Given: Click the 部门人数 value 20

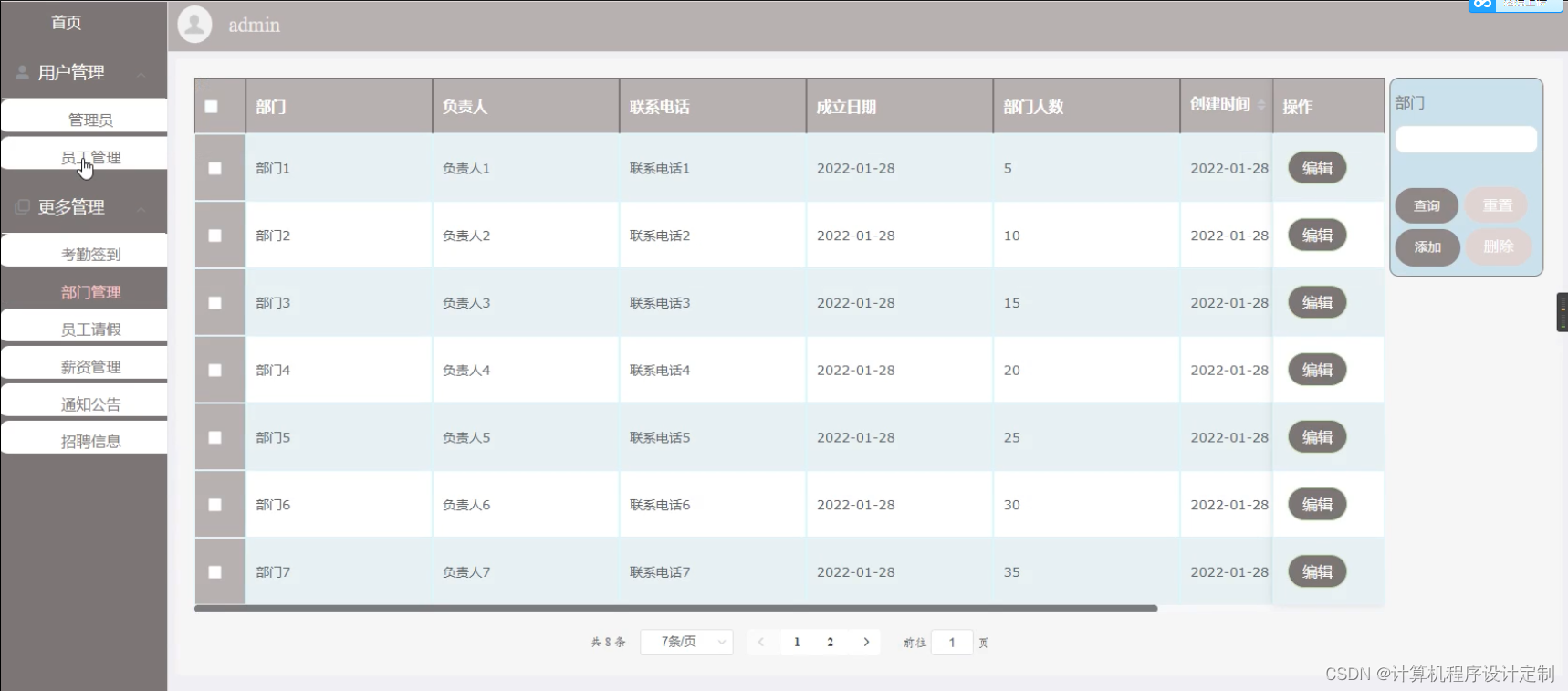Looking at the screenshot, I should point(1012,371).
